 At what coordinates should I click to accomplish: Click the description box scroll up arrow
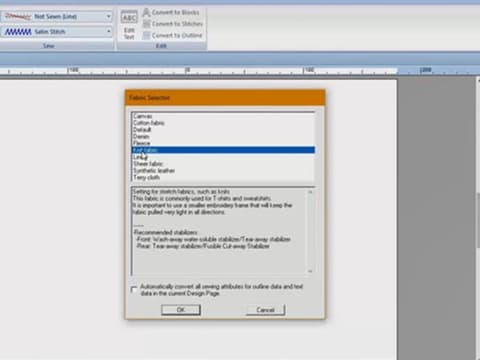310,192
